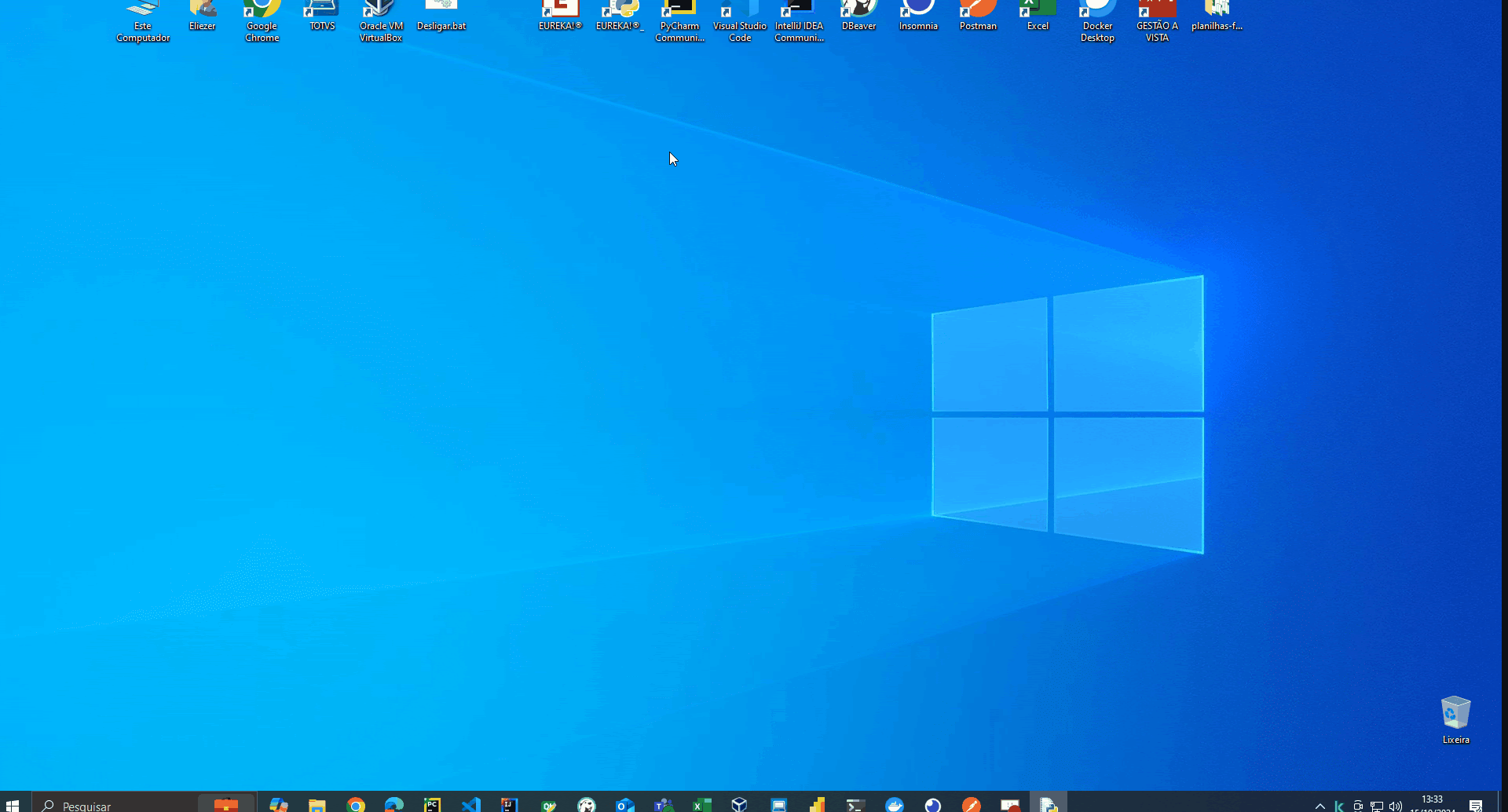Open the clock showing 13:33
This screenshot has width=1508, height=812.
(1433, 803)
